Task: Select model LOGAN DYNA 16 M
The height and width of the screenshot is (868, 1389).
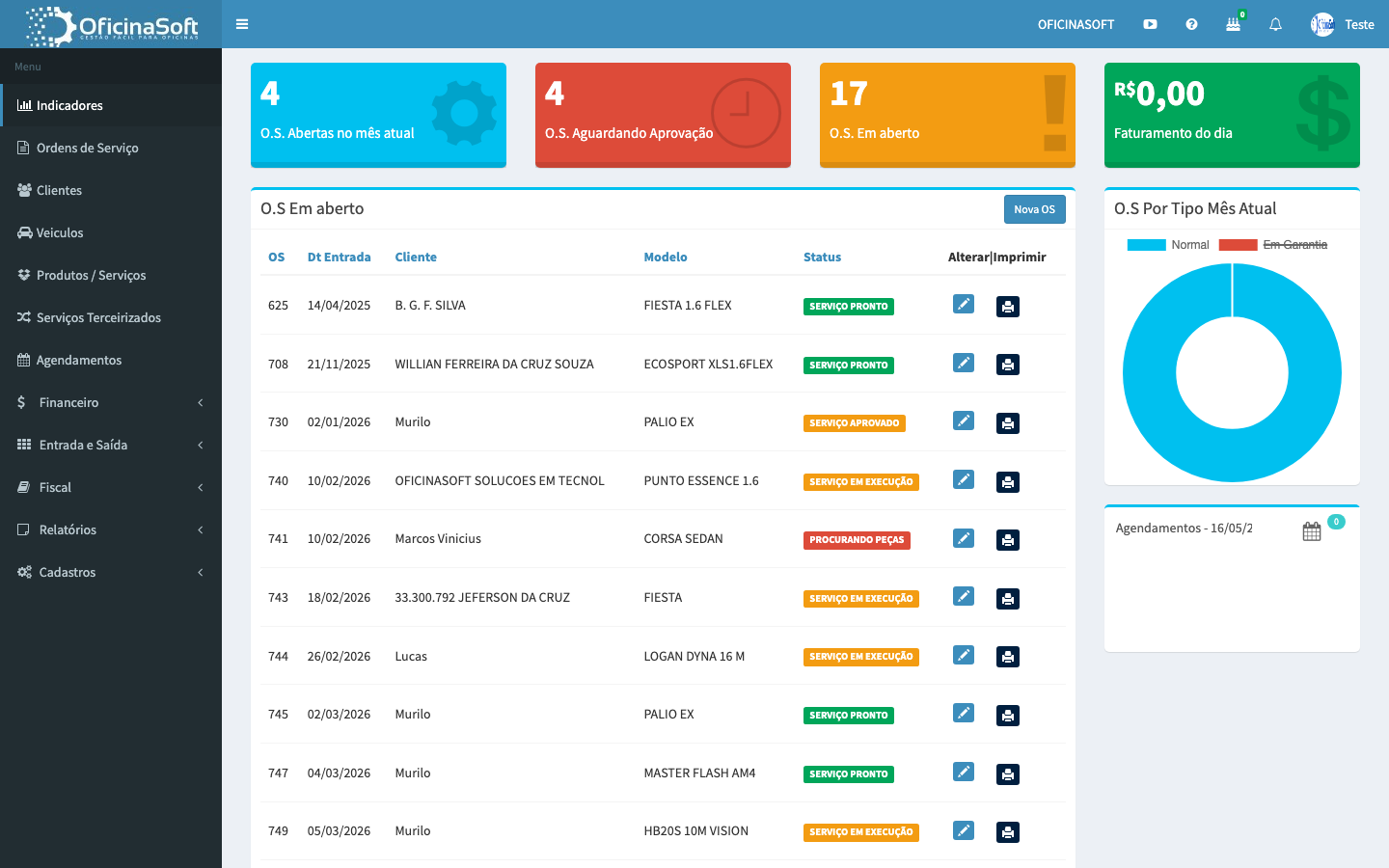Action: click(x=694, y=656)
